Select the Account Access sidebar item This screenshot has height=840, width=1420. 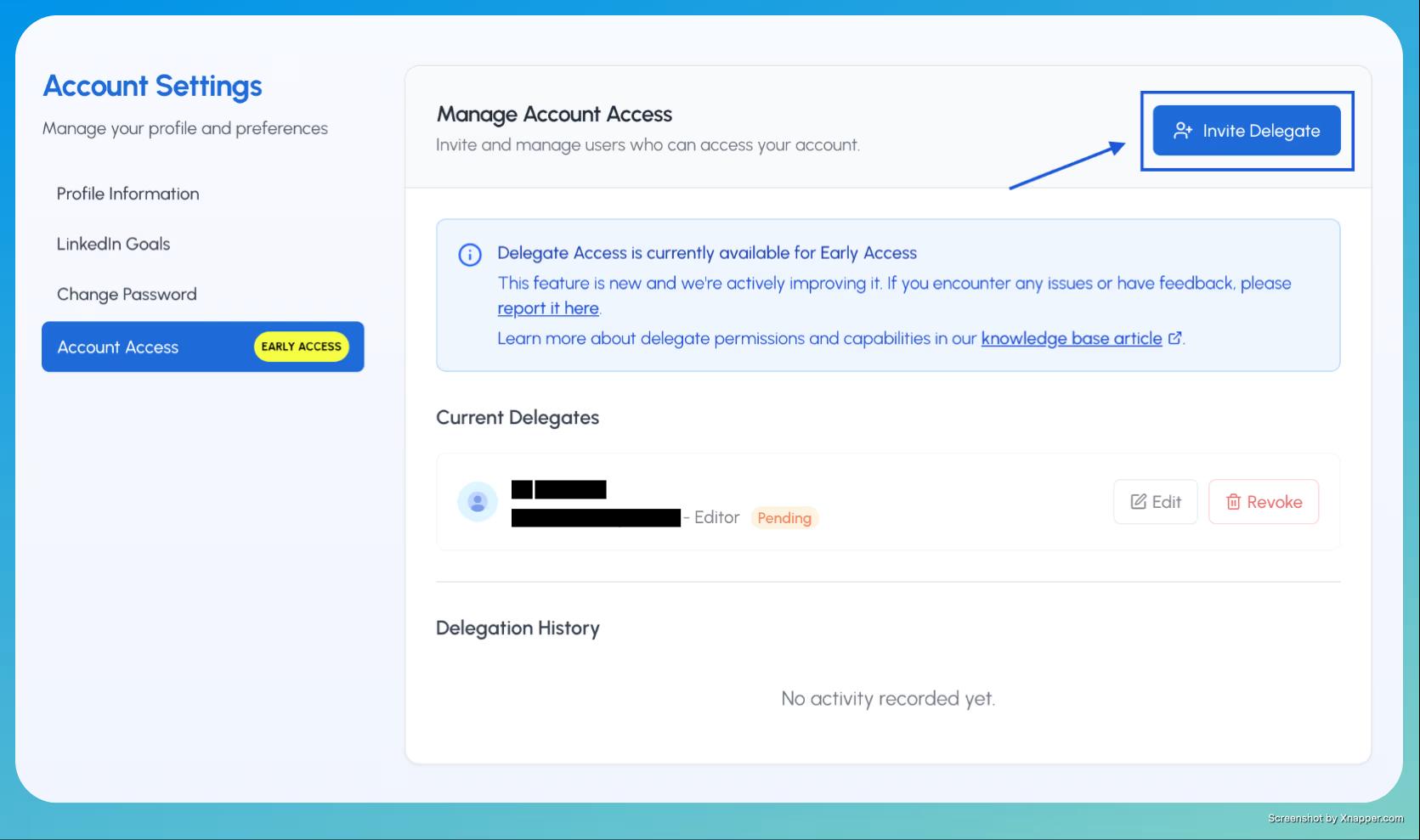(118, 347)
